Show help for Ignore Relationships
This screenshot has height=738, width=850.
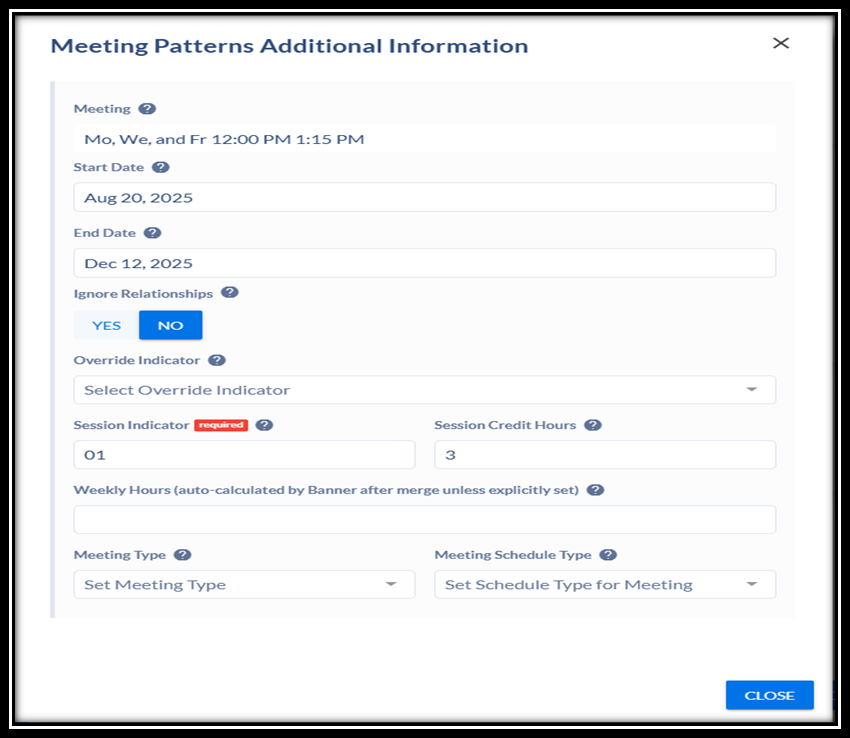230,292
